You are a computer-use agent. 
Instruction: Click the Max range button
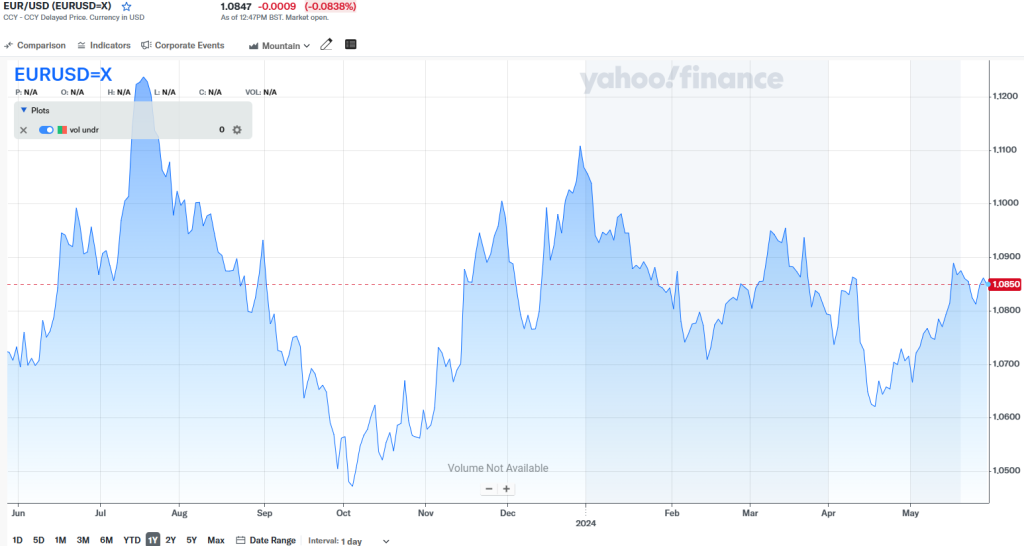click(x=216, y=540)
